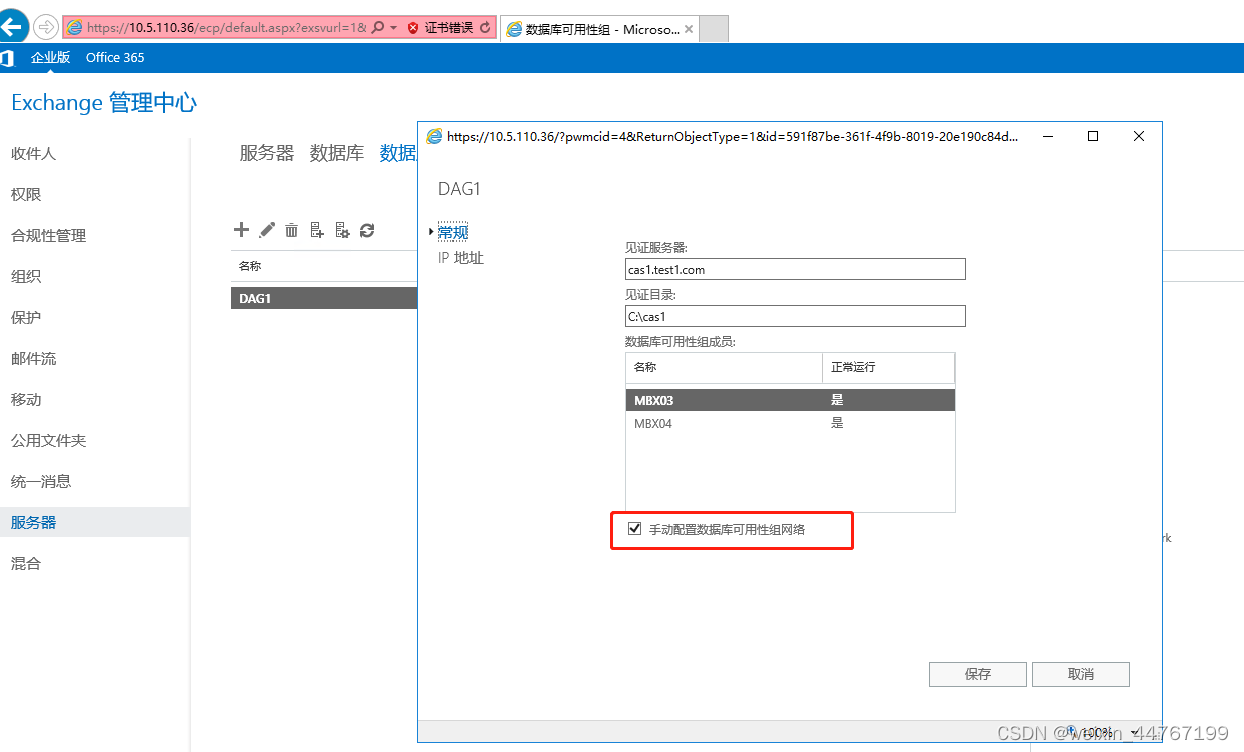This screenshot has height=752, width=1244.
Task: Click the Exchange 管理中心 title
Action: [104, 102]
